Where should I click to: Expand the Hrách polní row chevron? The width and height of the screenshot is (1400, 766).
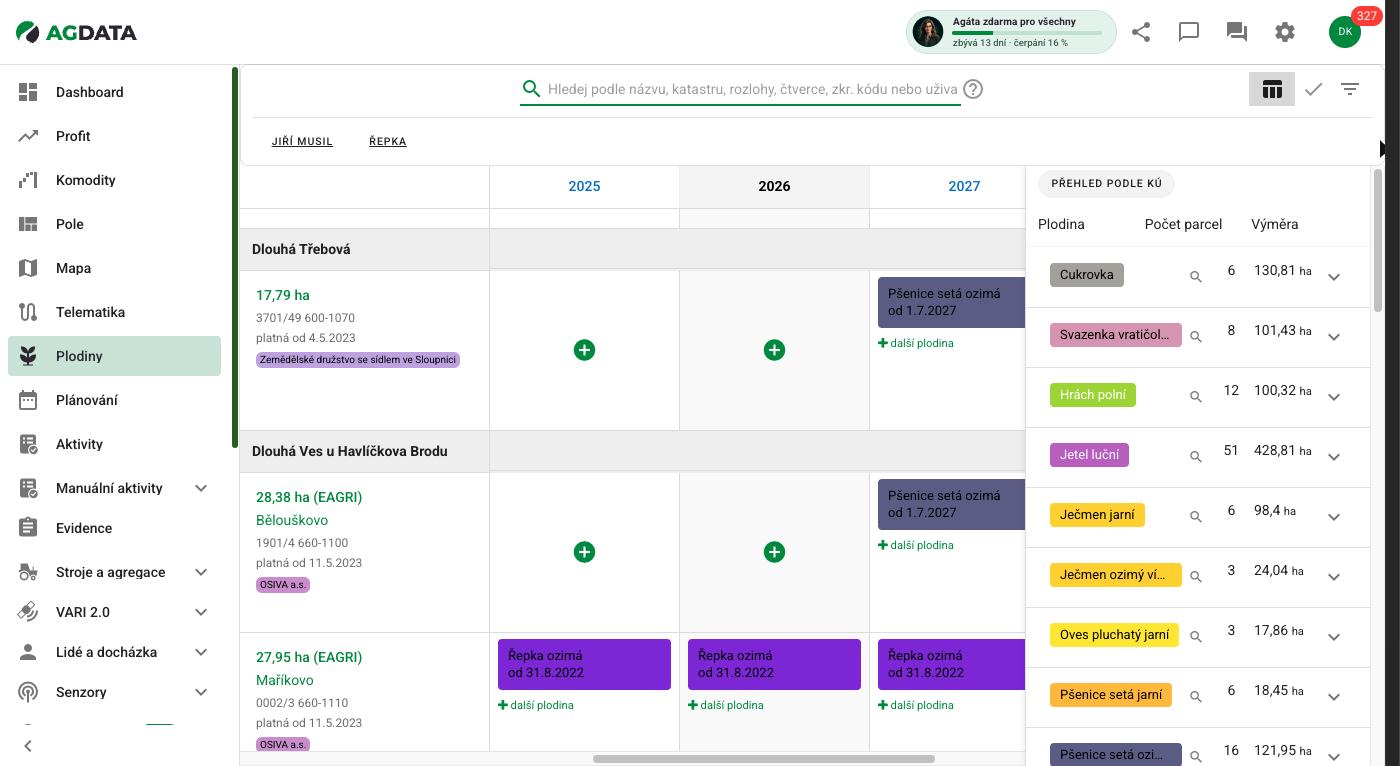click(1334, 397)
